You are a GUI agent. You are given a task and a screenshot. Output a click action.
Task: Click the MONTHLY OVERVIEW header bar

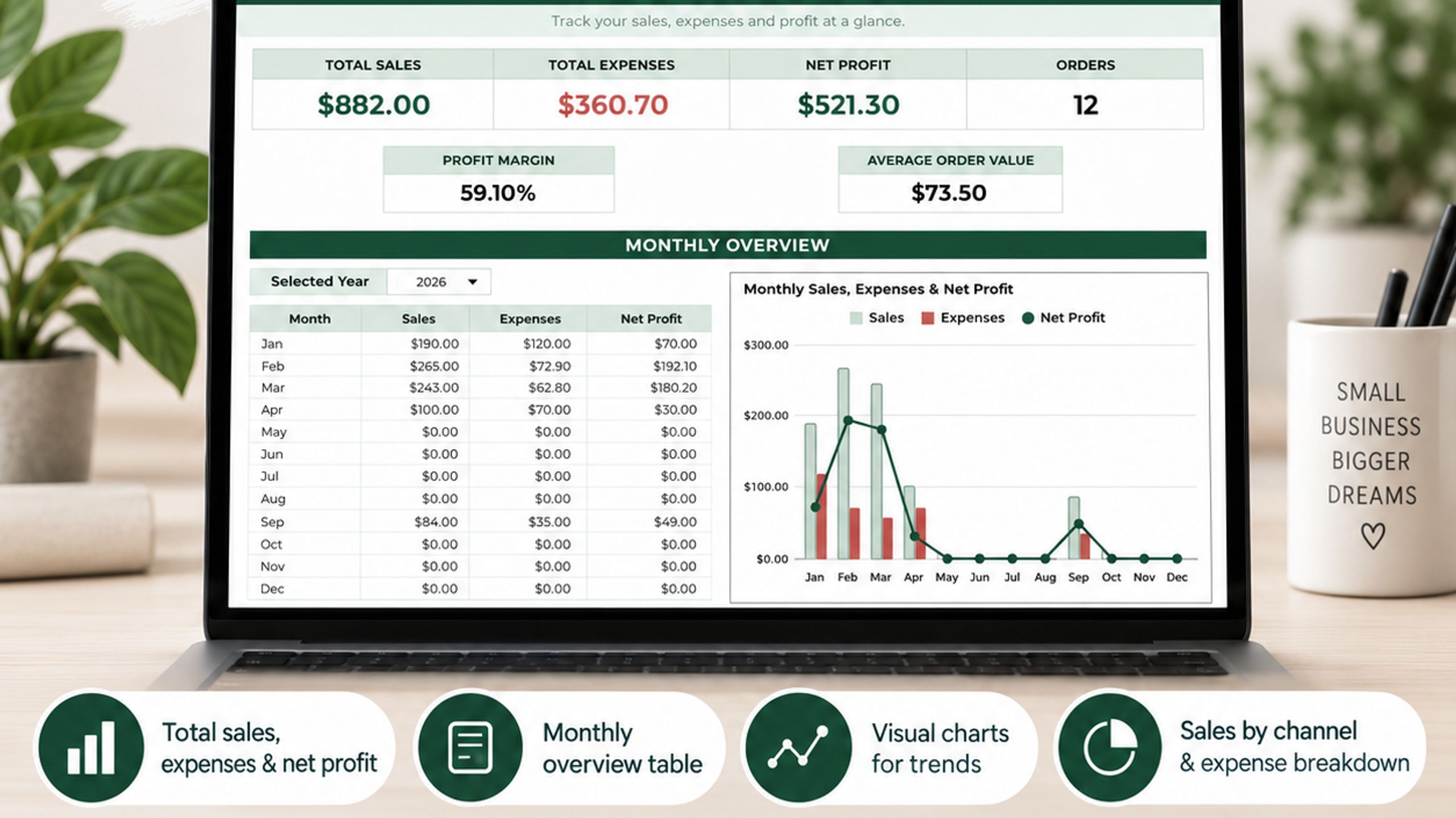coord(727,245)
